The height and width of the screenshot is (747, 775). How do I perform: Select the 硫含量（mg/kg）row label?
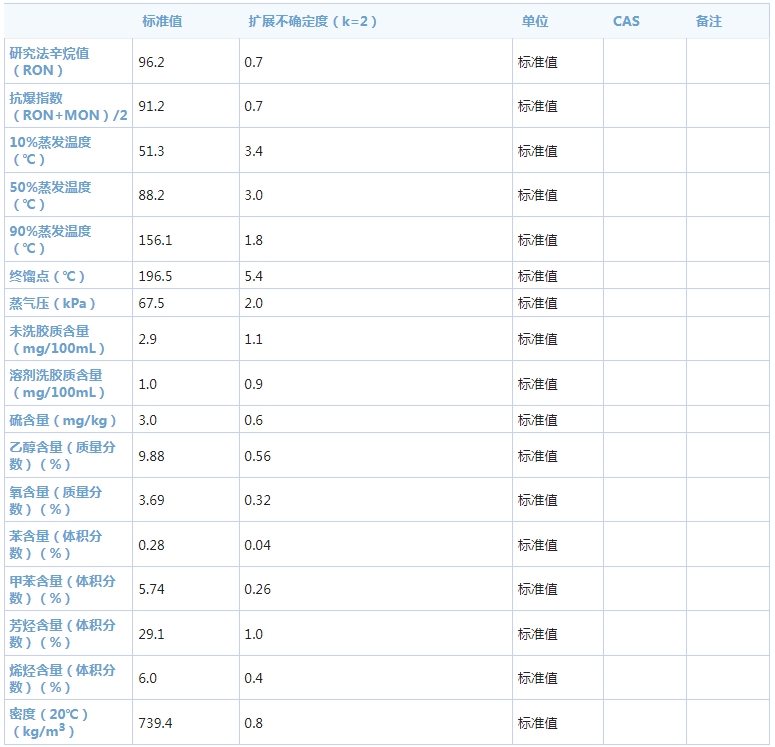(x=62, y=420)
